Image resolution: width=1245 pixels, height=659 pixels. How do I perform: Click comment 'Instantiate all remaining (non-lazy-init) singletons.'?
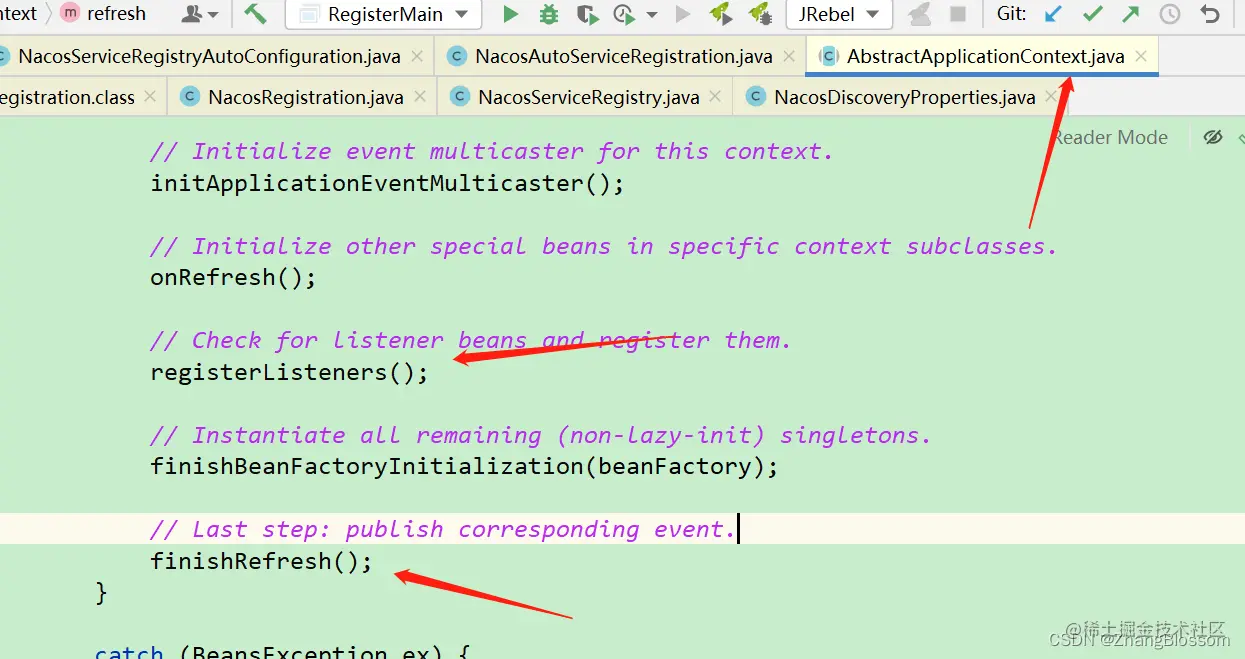click(x=540, y=435)
